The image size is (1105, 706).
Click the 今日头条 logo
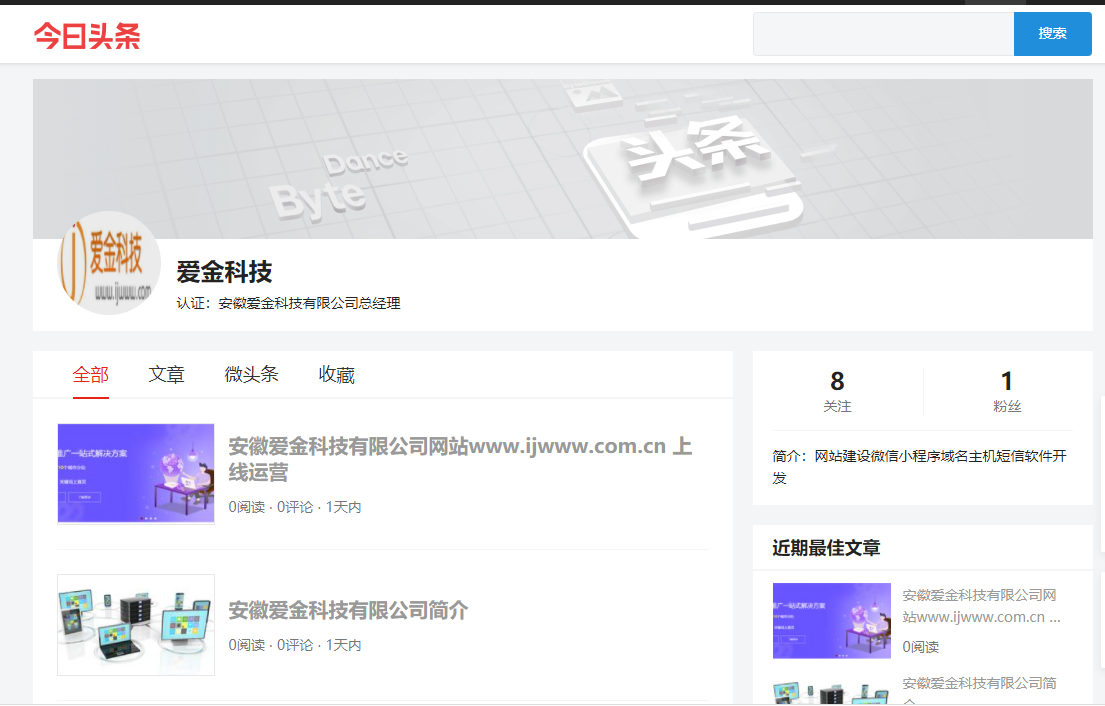[x=87, y=35]
